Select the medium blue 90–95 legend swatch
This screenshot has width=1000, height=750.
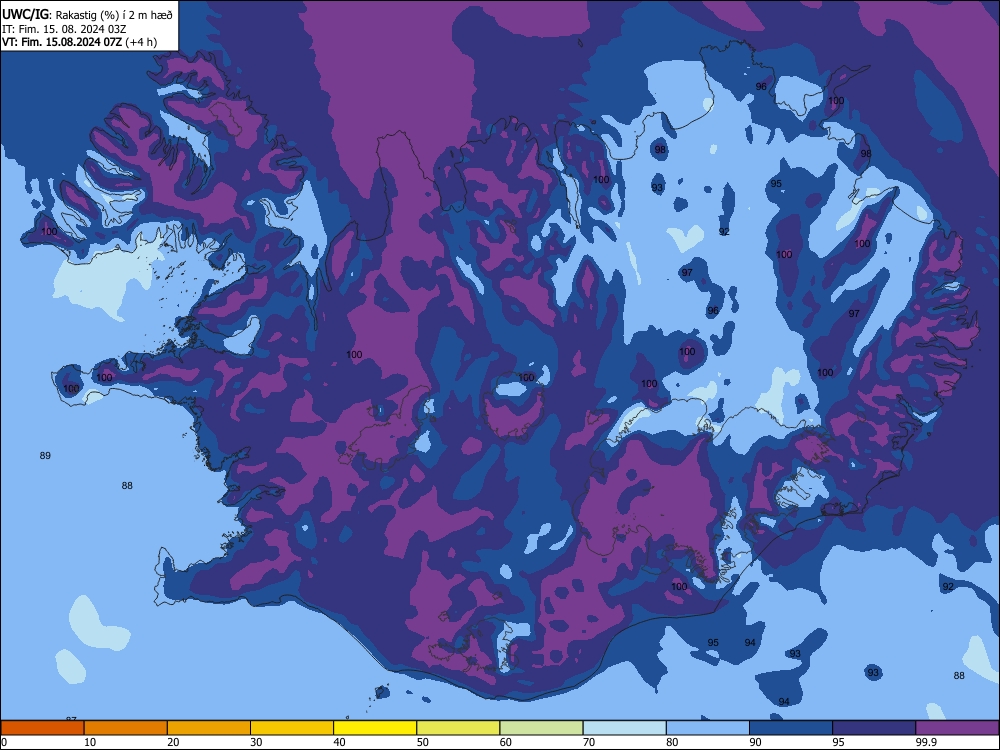[x=791, y=728]
